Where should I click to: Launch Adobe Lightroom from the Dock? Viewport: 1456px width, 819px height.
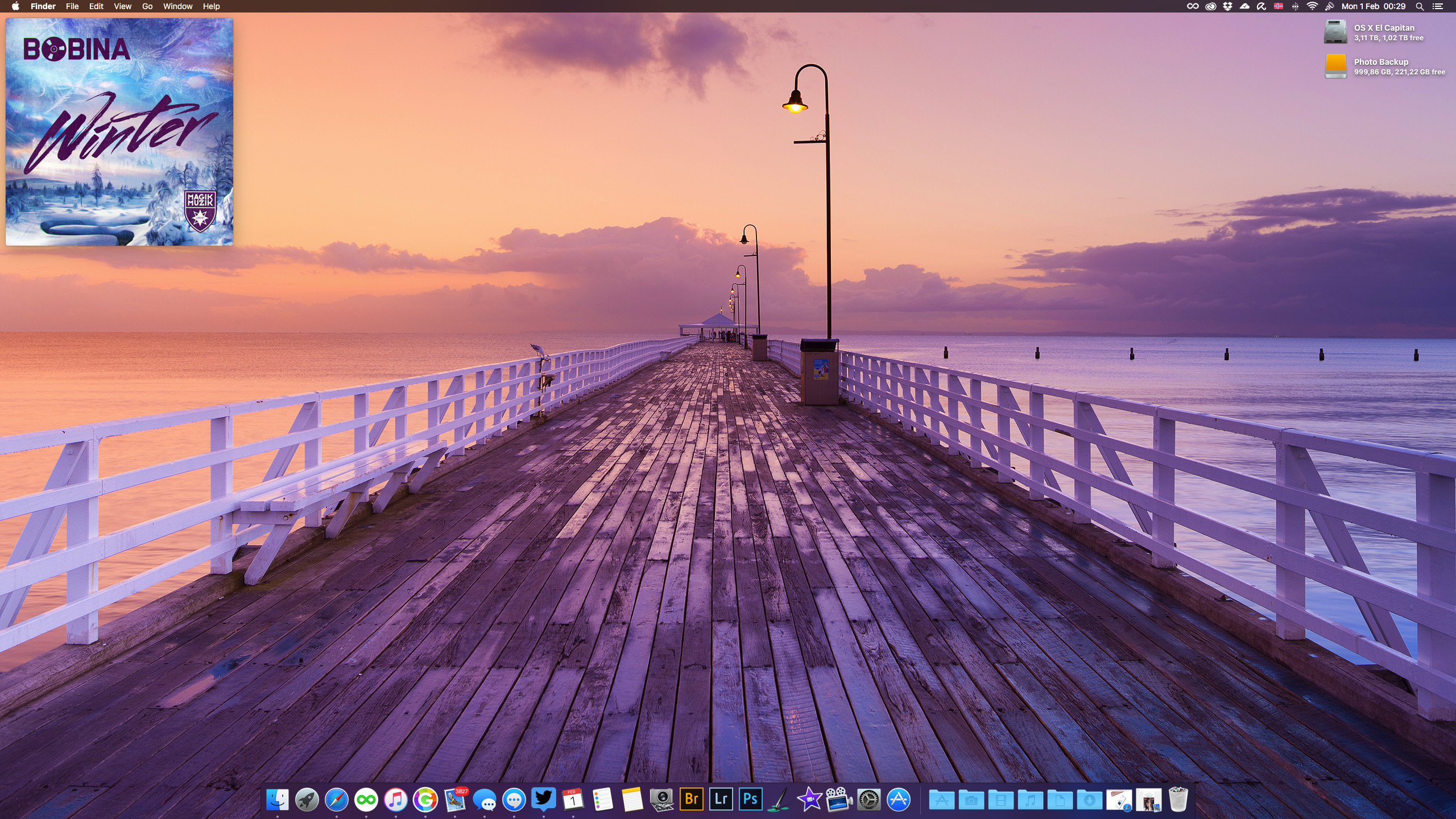pyautogui.click(x=721, y=799)
